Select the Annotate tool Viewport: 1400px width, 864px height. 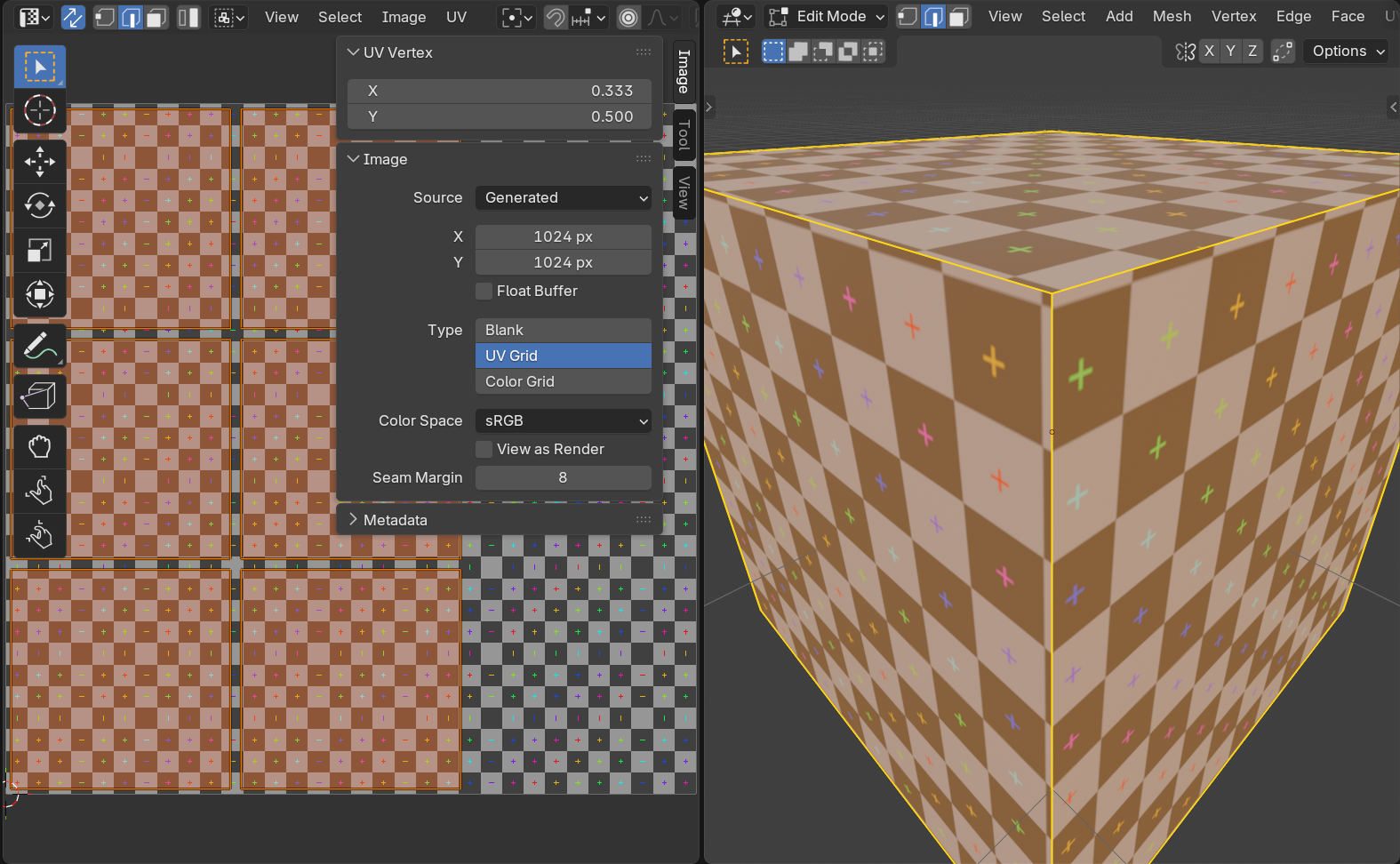[x=39, y=346]
